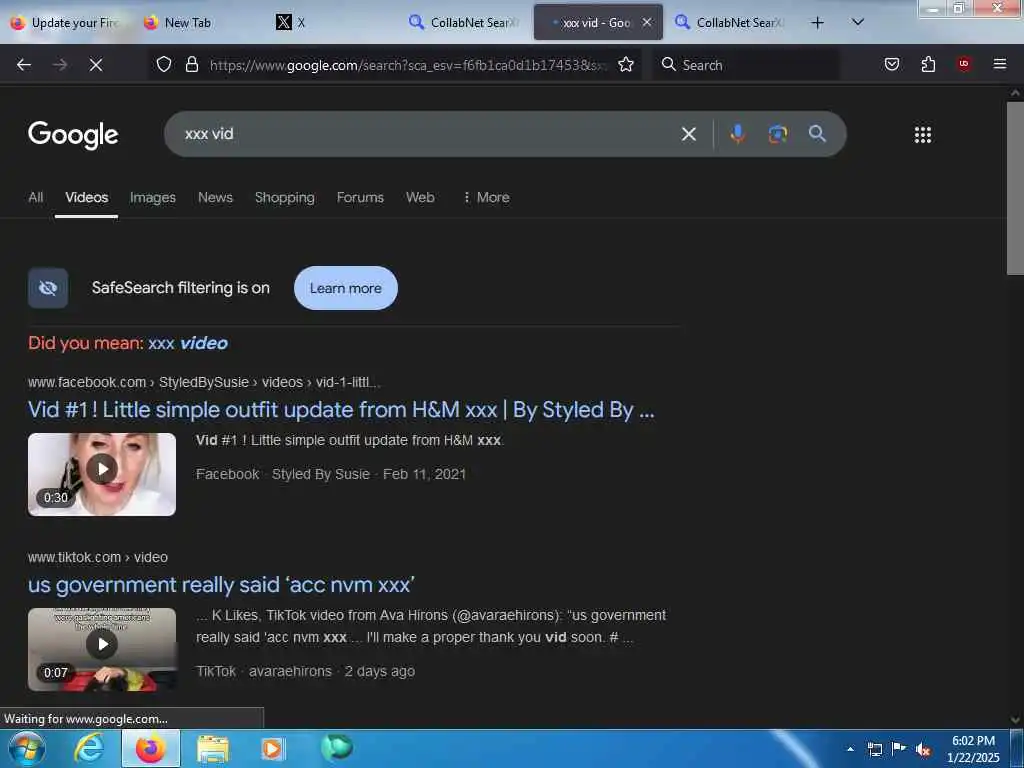Stop loading the page
This screenshot has width=1024, height=768.
pyautogui.click(x=96, y=65)
